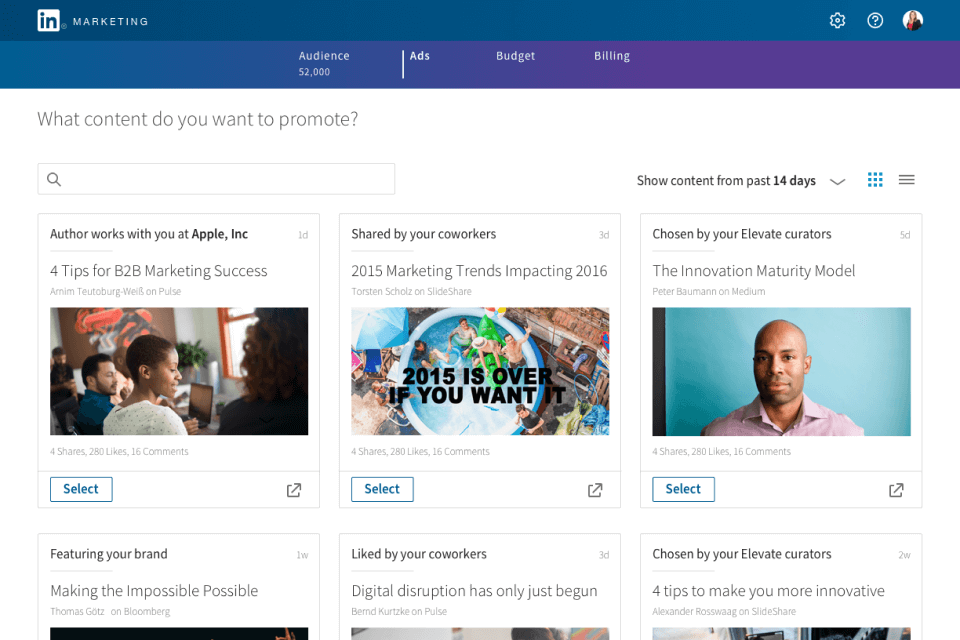
Task: Open B2B Marketing article in new window
Action: (294, 490)
